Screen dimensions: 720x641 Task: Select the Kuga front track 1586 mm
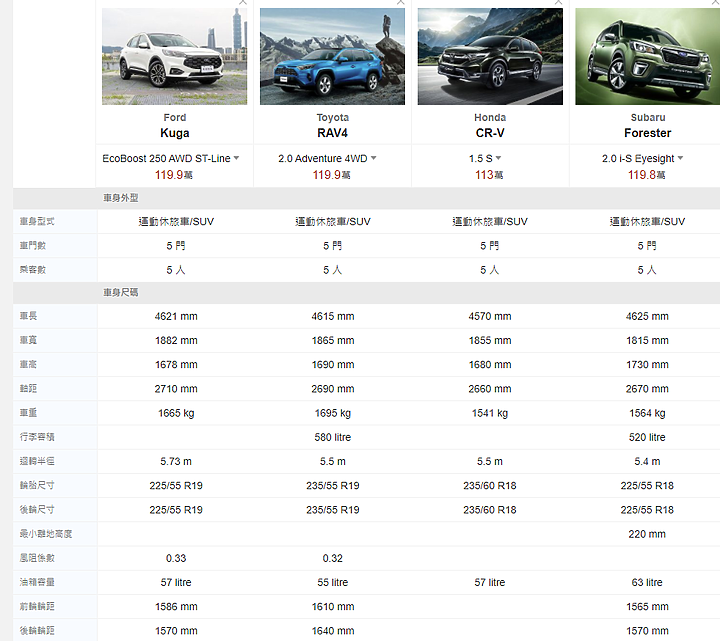[x=176, y=607]
